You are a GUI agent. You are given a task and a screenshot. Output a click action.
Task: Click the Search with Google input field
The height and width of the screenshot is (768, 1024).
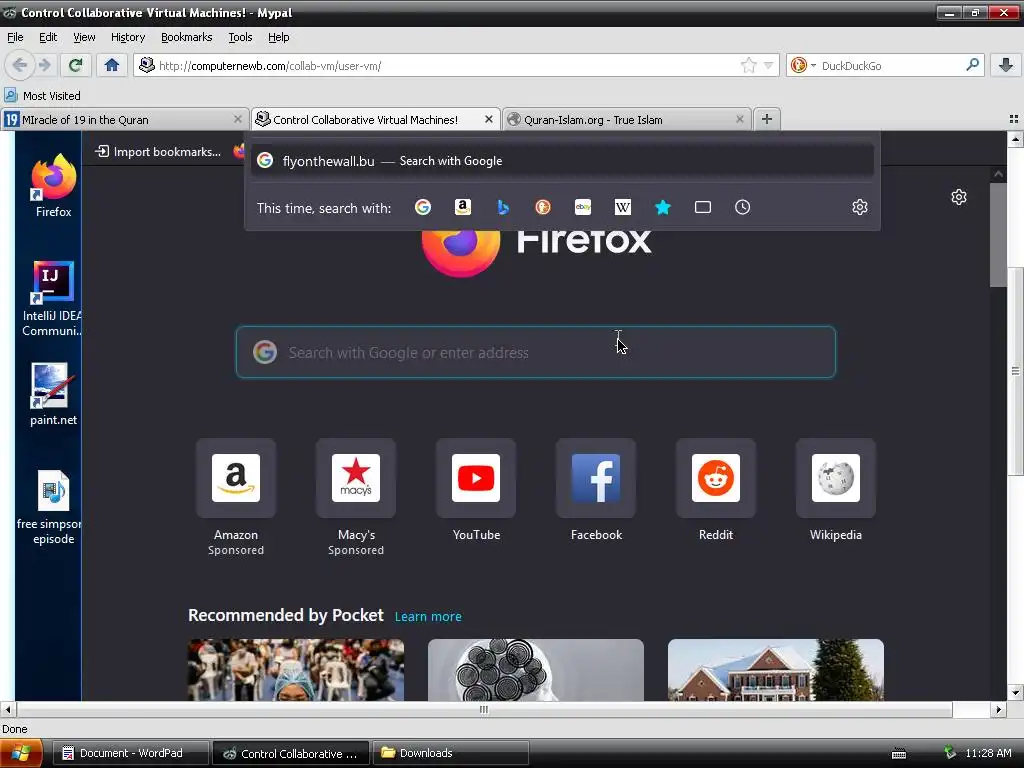click(x=536, y=352)
